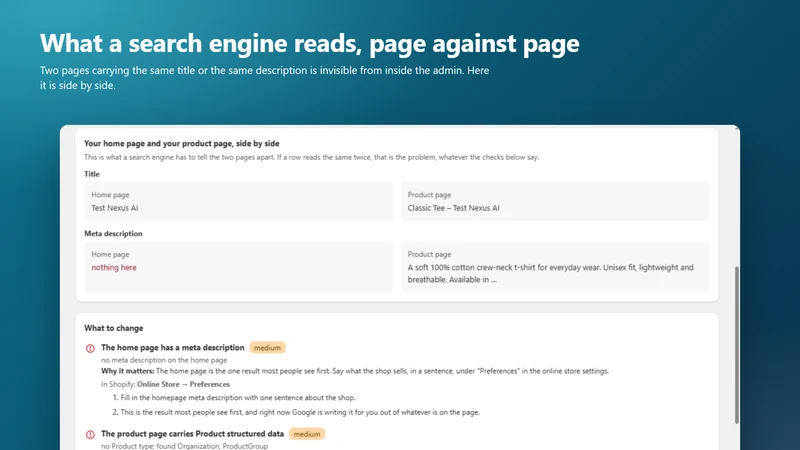This screenshot has height=450, width=800.
Task: Click the banner headline 'What a search engine reads'
Action: tap(310, 43)
